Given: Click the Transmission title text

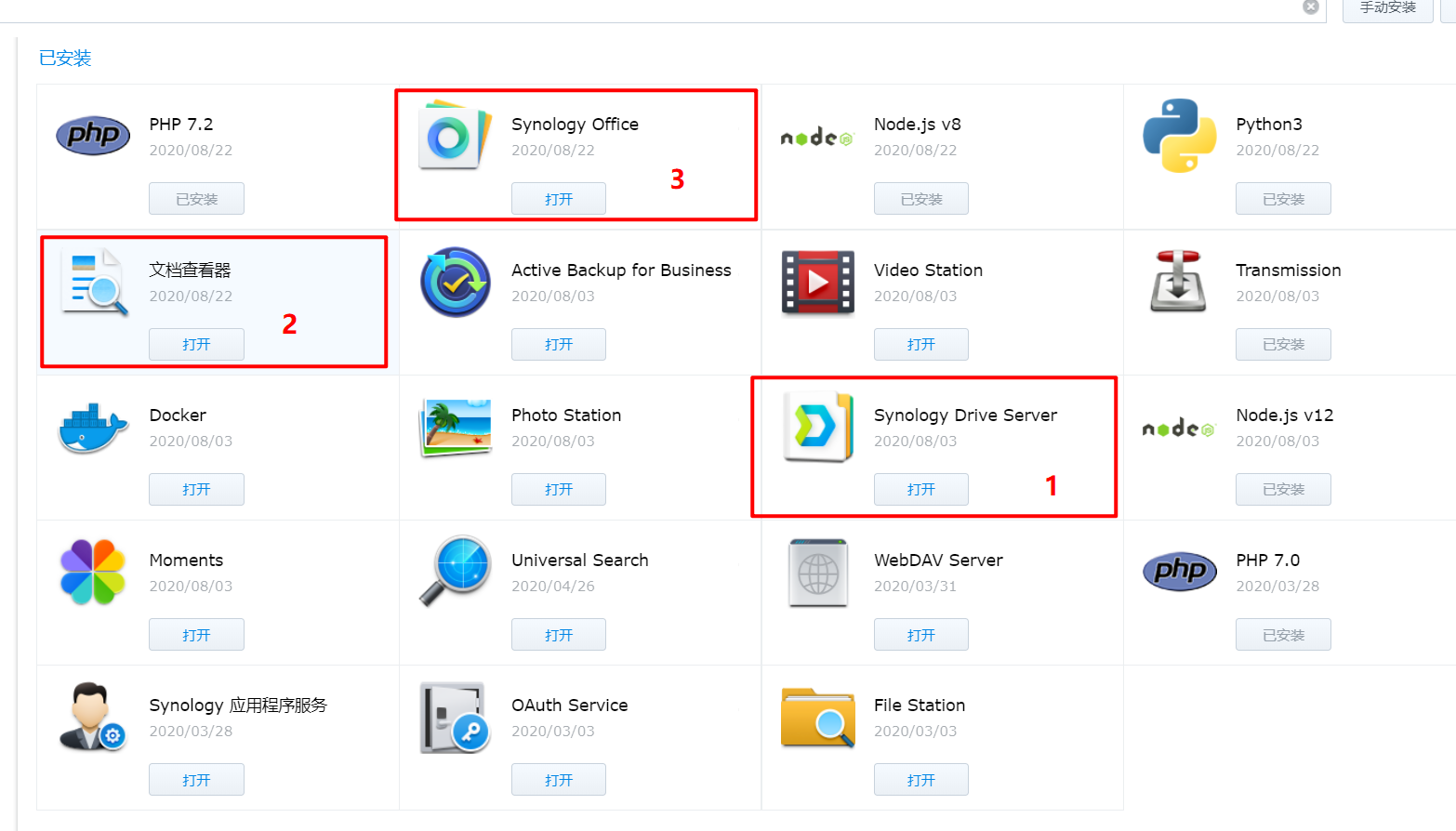Looking at the screenshot, I should [1288, 270].
